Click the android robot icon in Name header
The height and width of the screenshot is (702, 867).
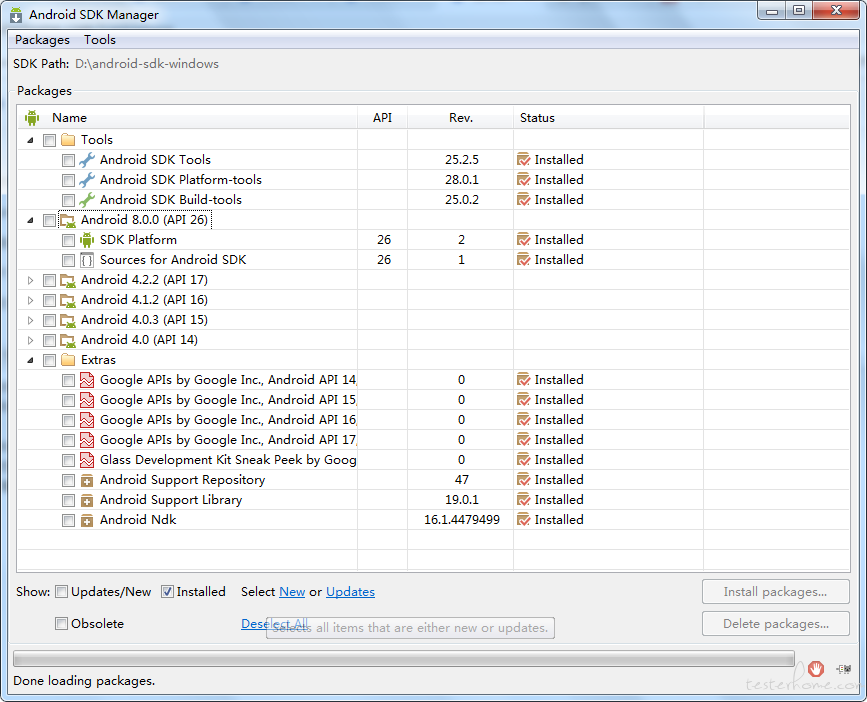pyautogui.click(x=32, y=118)
